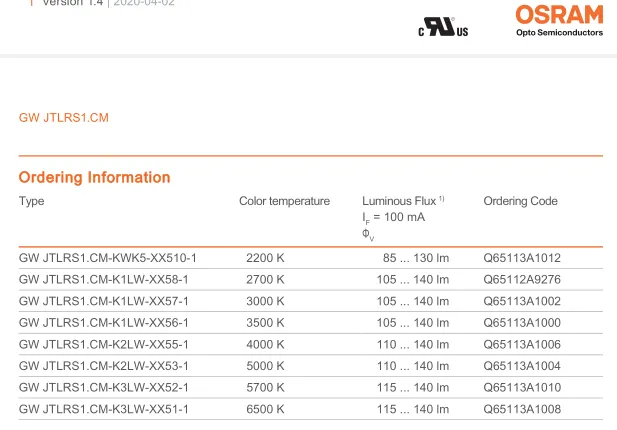Viewport: 617px width, 430px height.
Task: Select ordering code Q65113A1010
Action: pyautogui.click(x=521, y=388)
